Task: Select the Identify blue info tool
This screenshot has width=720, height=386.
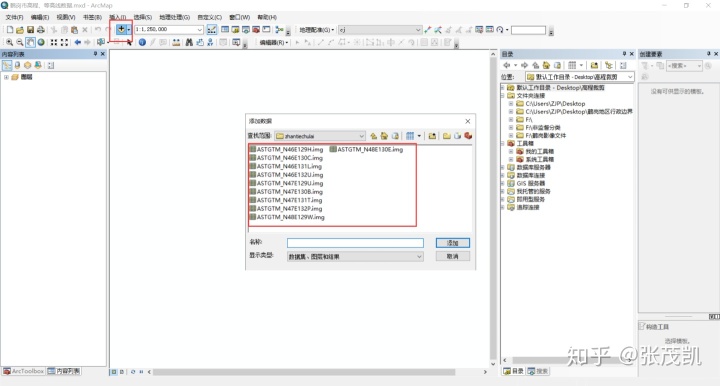Action: 142,42
